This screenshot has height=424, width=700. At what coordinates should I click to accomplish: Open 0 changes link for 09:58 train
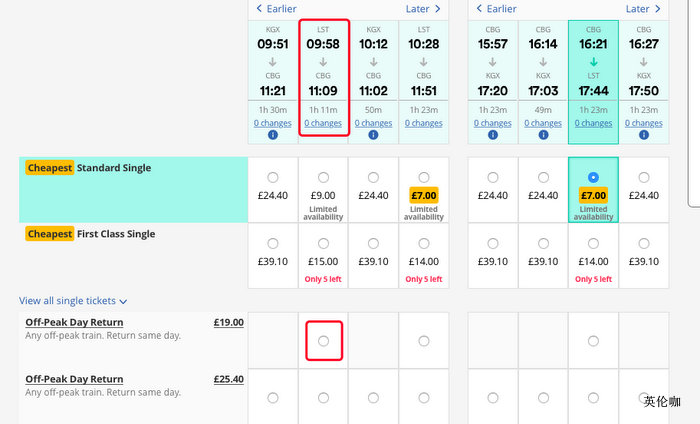[x=323, y=123]
